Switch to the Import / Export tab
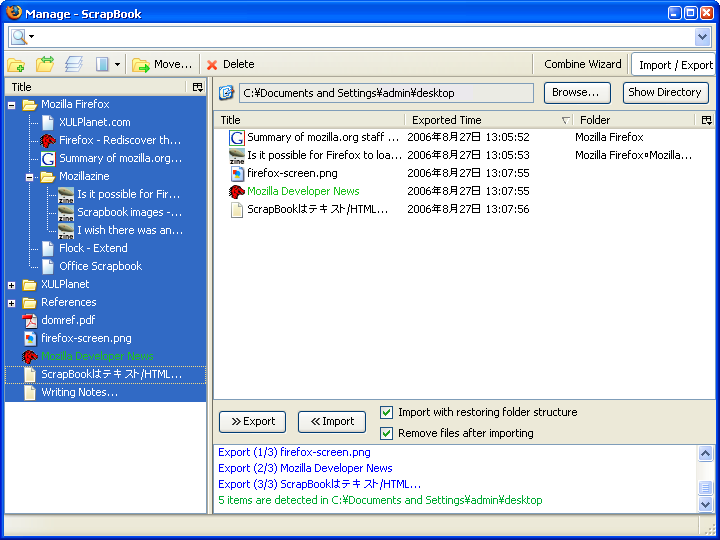 pyautogui.click(x=675, y=65)
